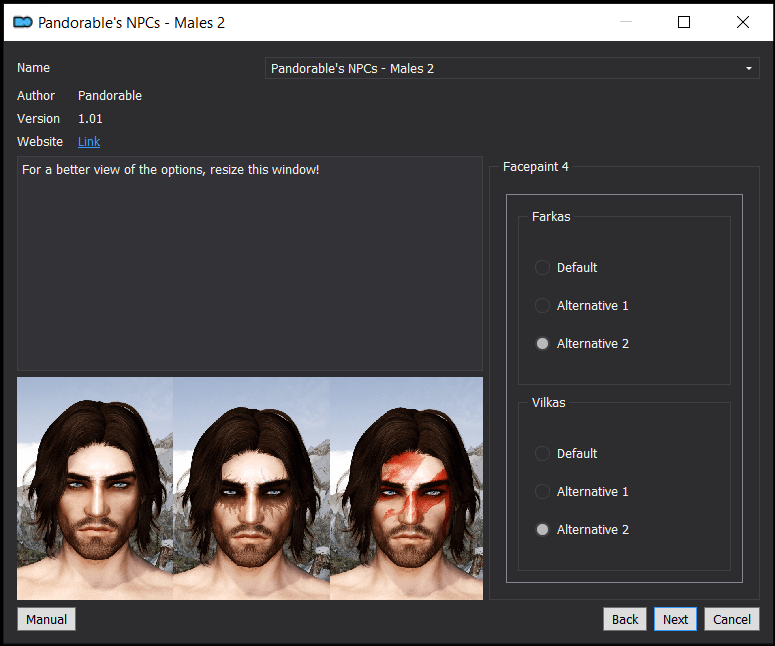Viewport: 775px width, 646px height.
Task: Click the resize hint description box
Action: pyautogui.click(x=250, y=263)
